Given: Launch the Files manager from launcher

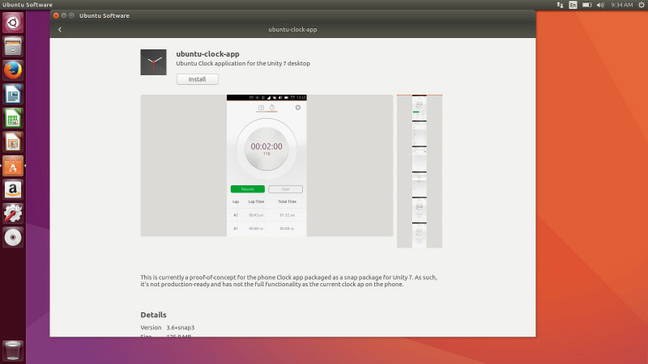Looking at the screenshot, I should point(13,46).
